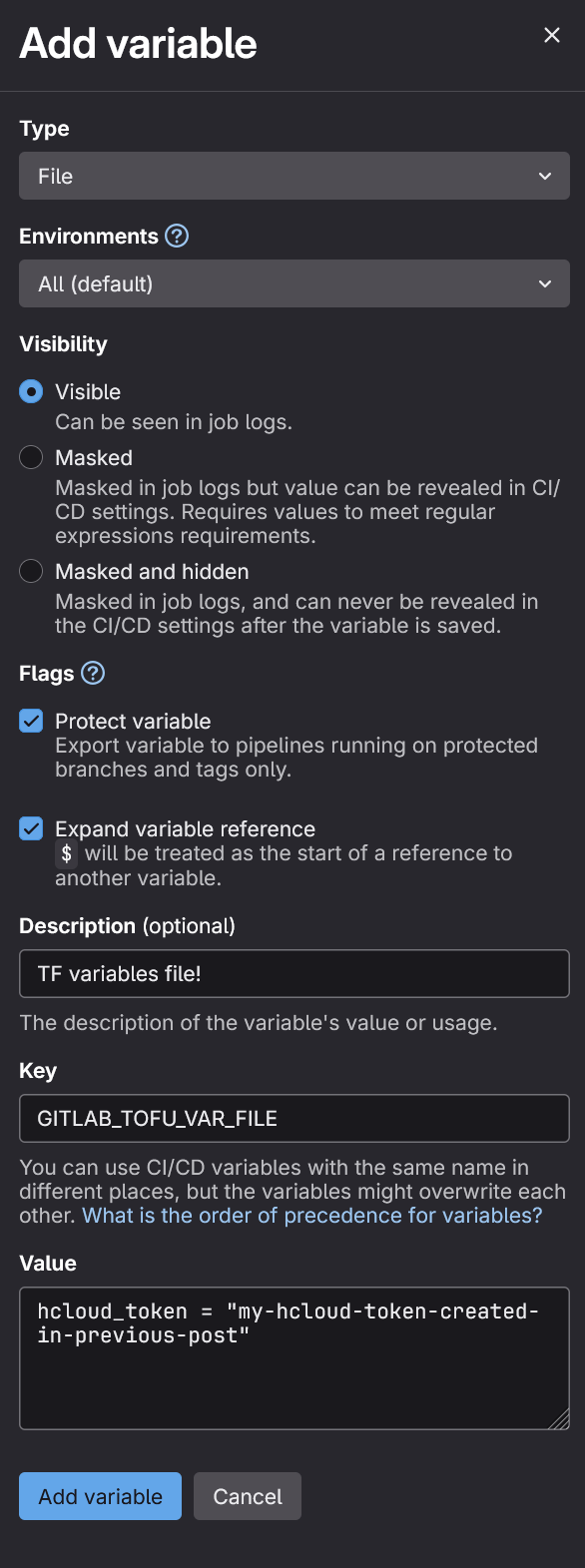This screenshot has height=1568, width=585.
Task: Click the Key field containing GITLAB_TOFU_VAR_FILE
Action: 293,1118
